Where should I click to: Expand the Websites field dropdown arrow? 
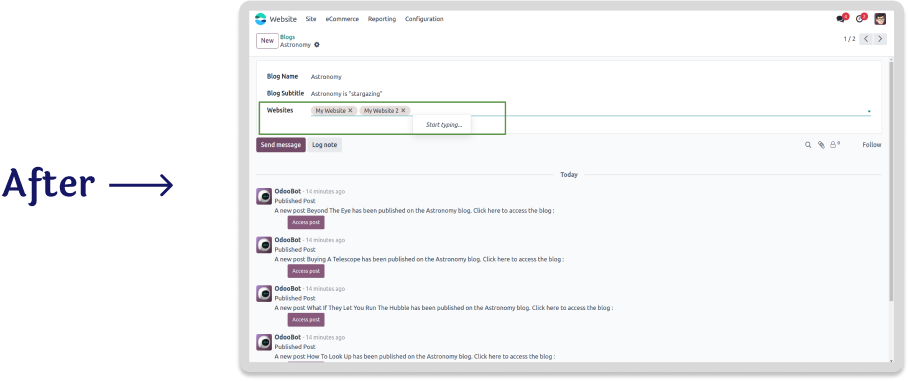(869, 111)
